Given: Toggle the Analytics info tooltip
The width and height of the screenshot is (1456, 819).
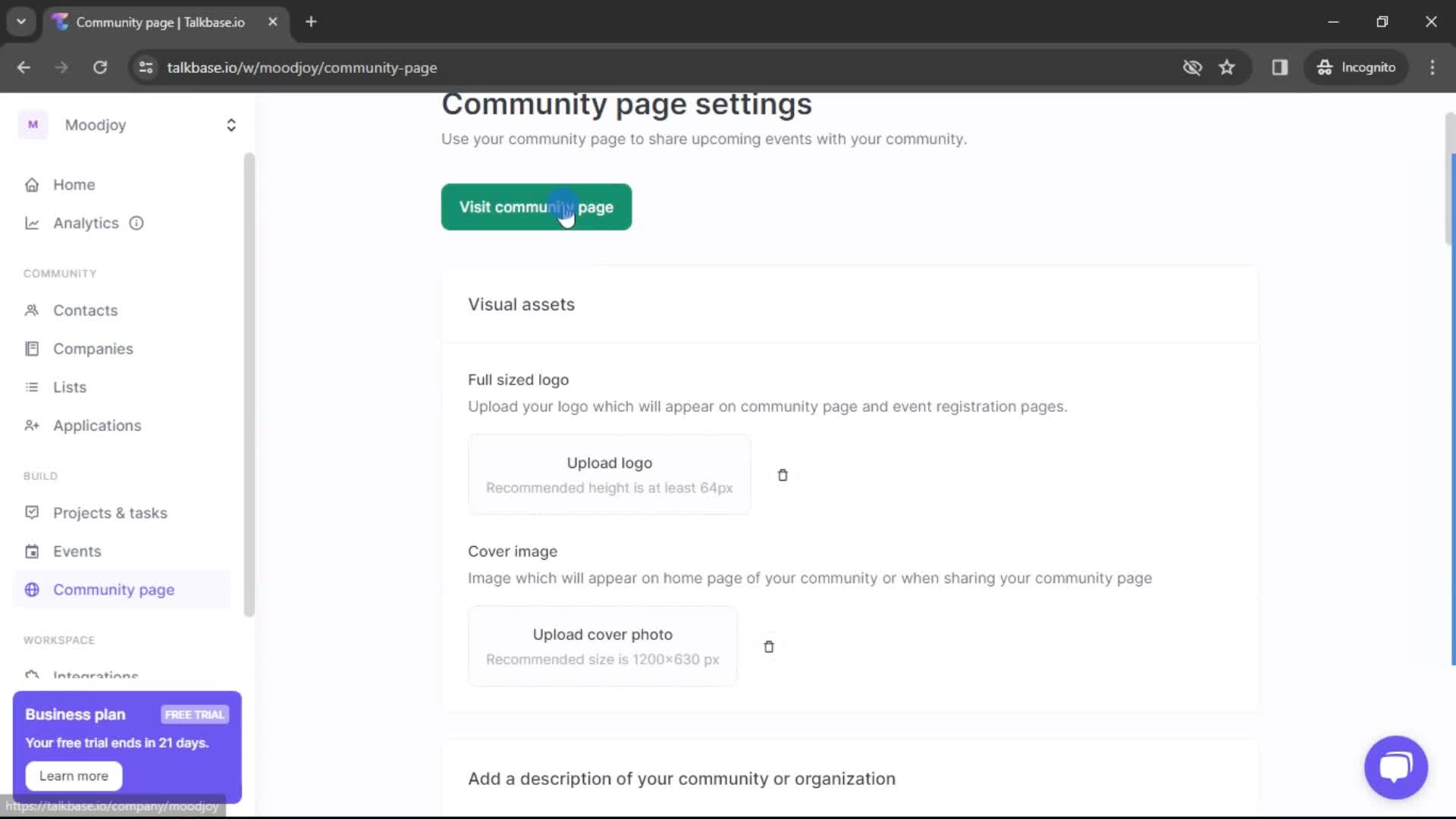Looking at the screenshot, I should tap(136, 222).
